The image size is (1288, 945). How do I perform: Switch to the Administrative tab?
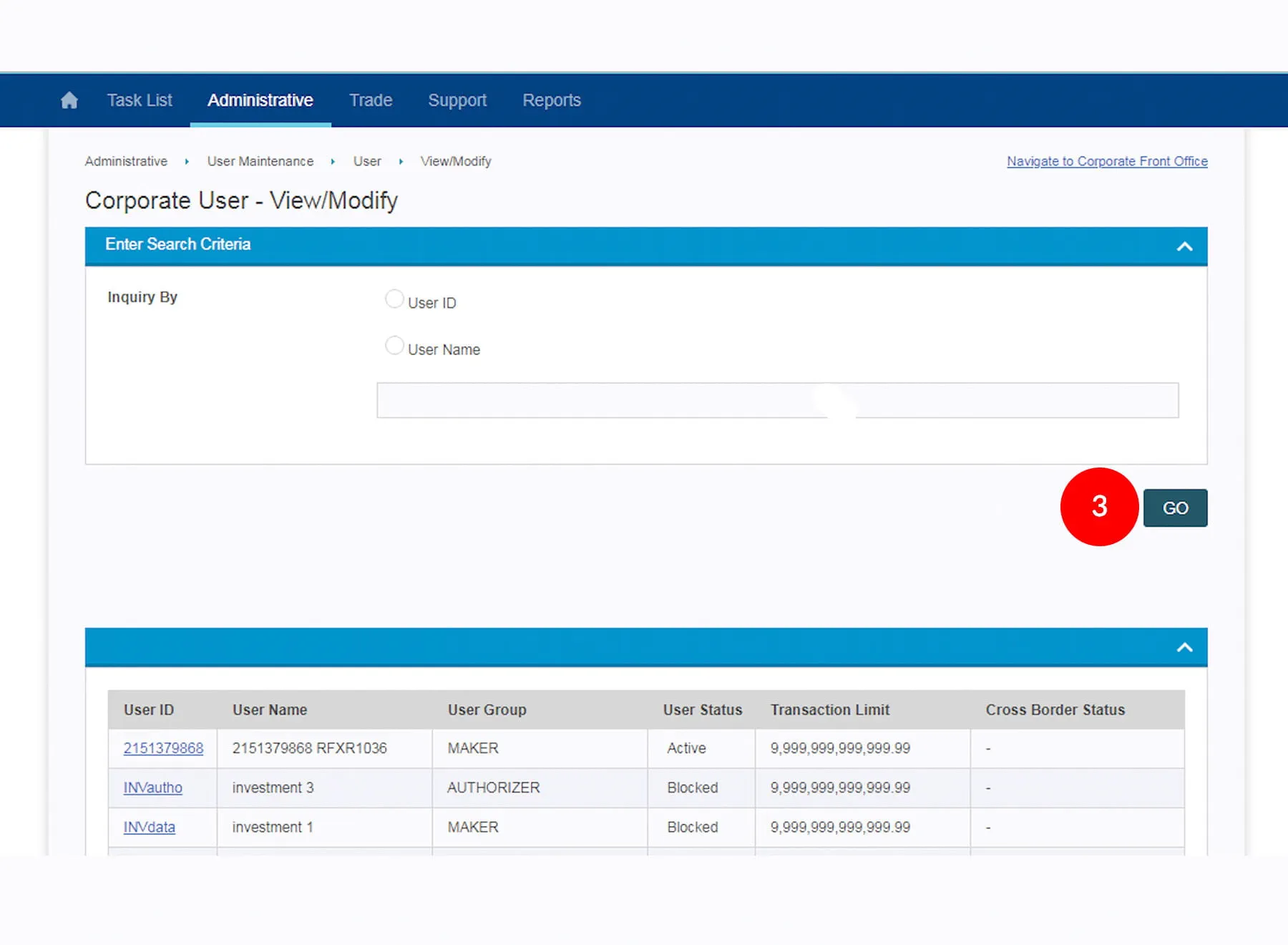coord(260,100)
